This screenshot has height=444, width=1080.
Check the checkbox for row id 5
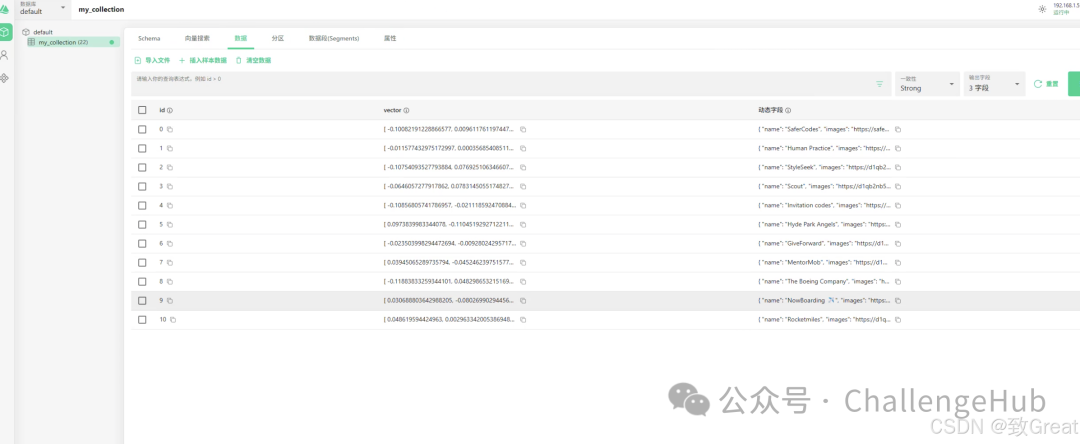click(142, 224)
